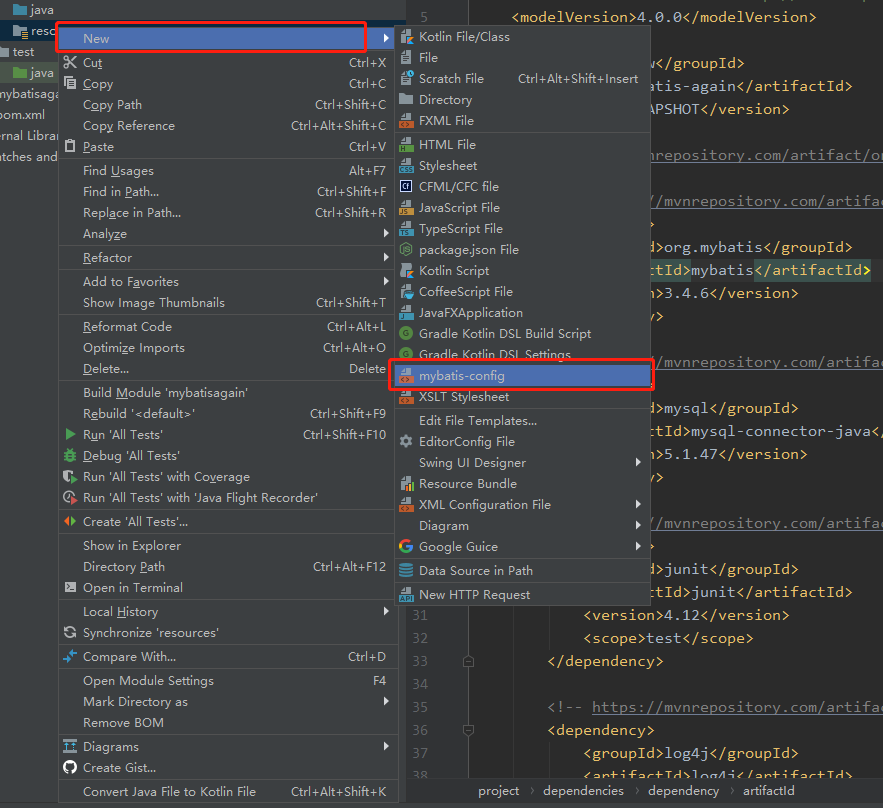The width and height of the screenshot is (883, 808).
Task: Expand the Add to Favorites submenu arrow
Action: point(386,281)
